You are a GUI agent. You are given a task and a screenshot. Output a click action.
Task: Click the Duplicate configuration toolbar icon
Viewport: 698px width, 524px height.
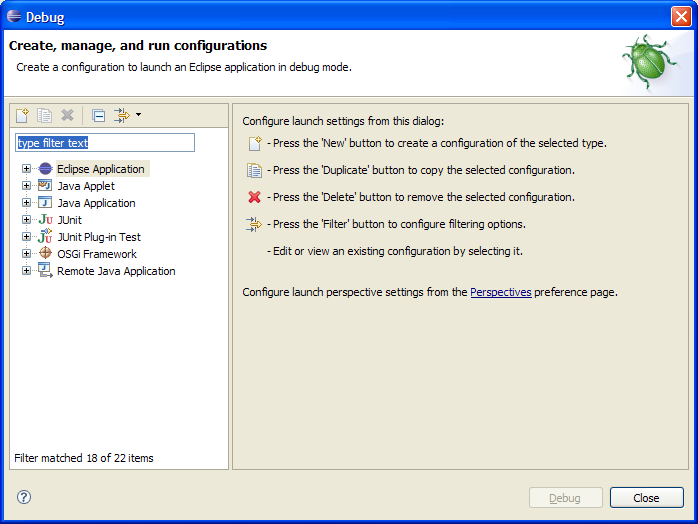point(44,115)
